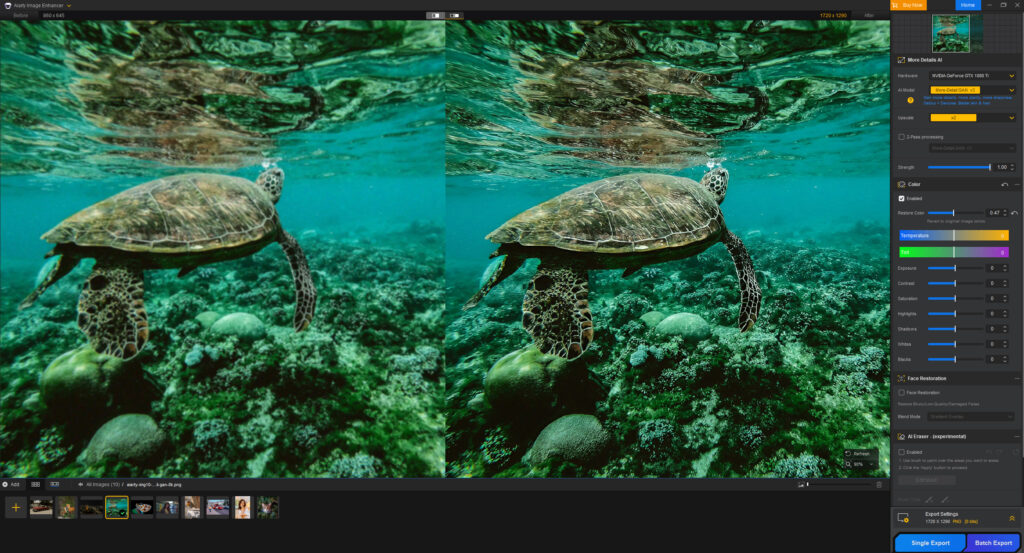Image resolution: width=1024 pixels, height=553 pixels.
Task: Select the orange flower thumbnail
Action: [x=66, y=507]
